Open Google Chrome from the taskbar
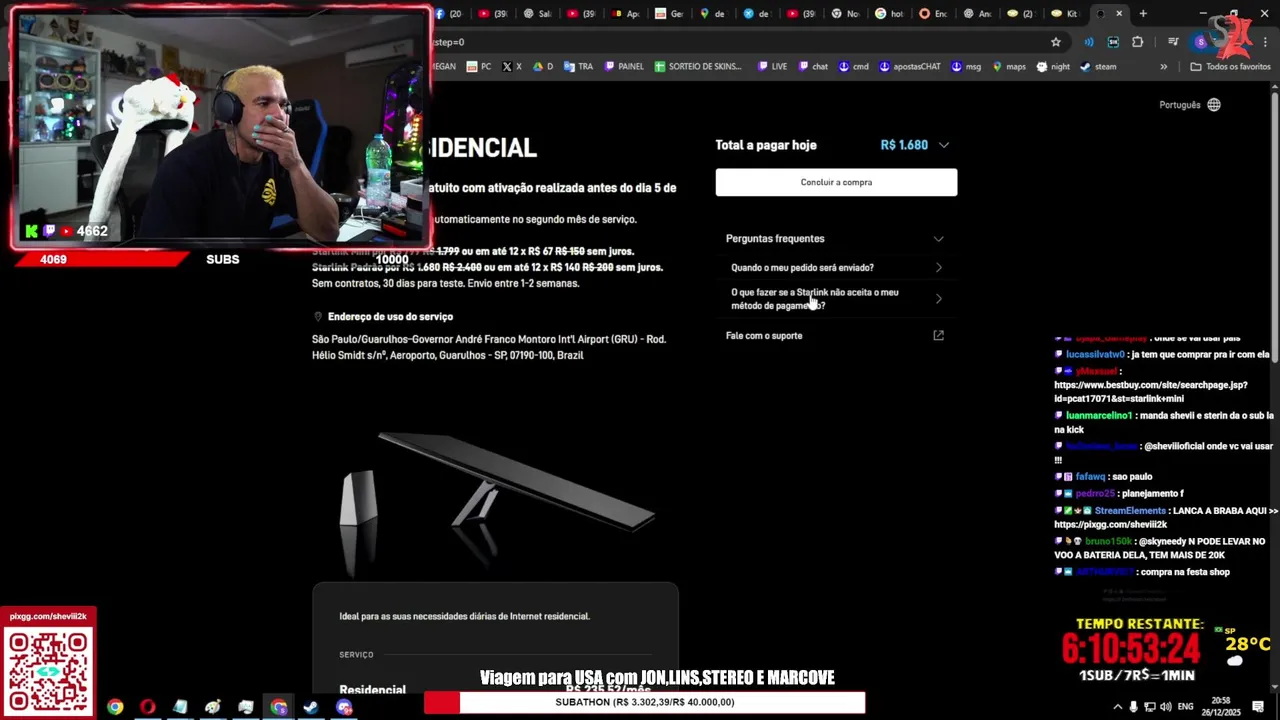 (x=115, y=708)
